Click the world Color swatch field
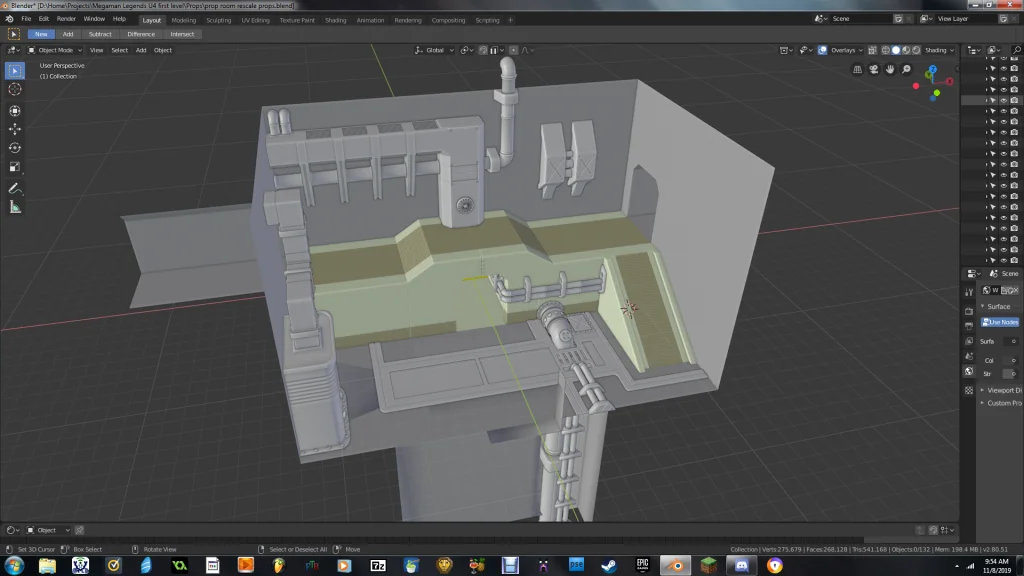The height and width of the screenshot is (576, 1024). [1010, 360]
